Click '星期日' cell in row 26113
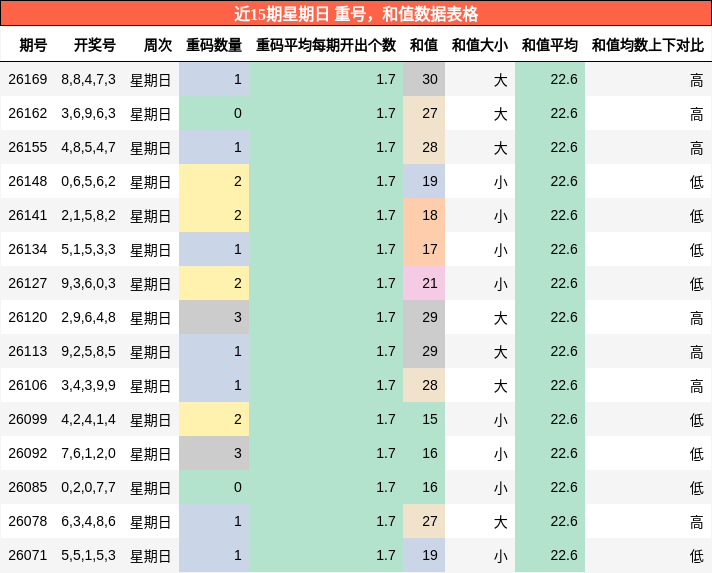This screenshot has width=712, height=573. coord(150,352)
